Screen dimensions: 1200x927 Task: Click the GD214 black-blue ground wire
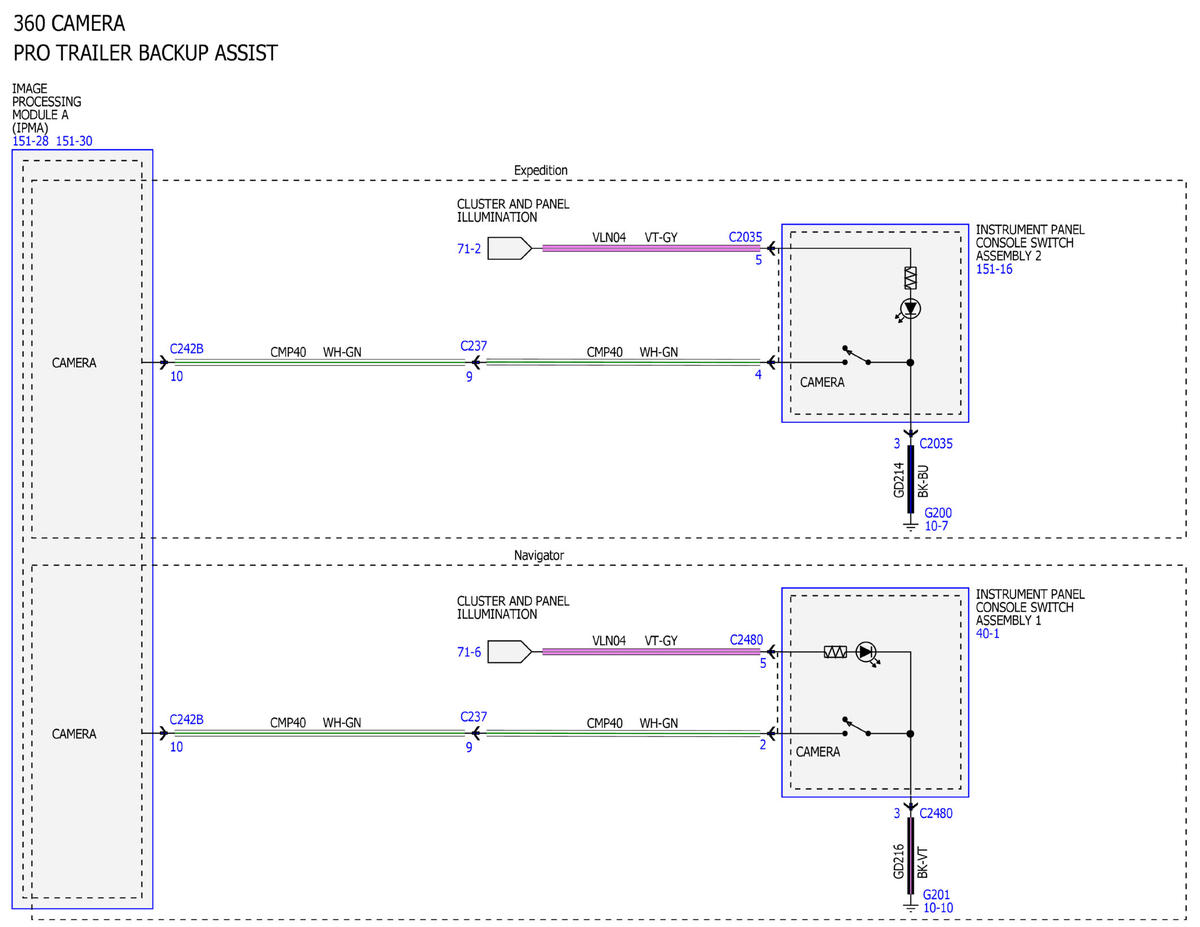(910, 482)
